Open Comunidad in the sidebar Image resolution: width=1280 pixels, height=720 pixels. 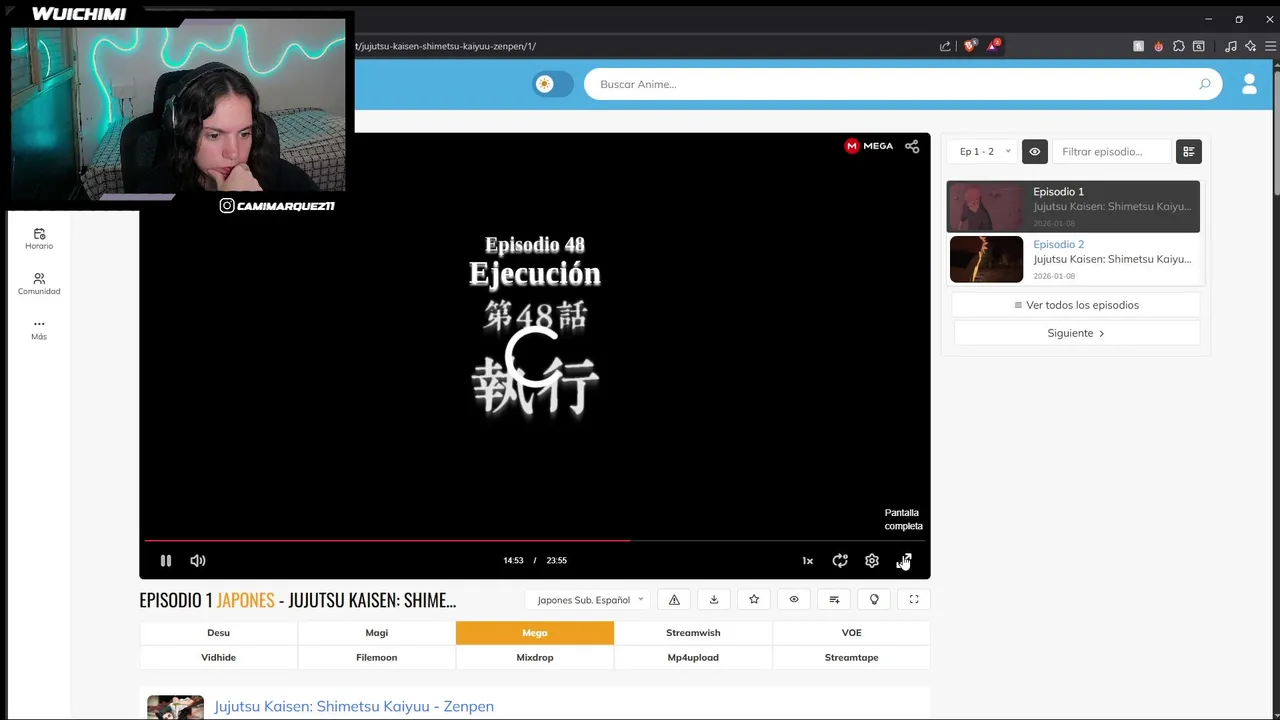[x=39, y=284]
